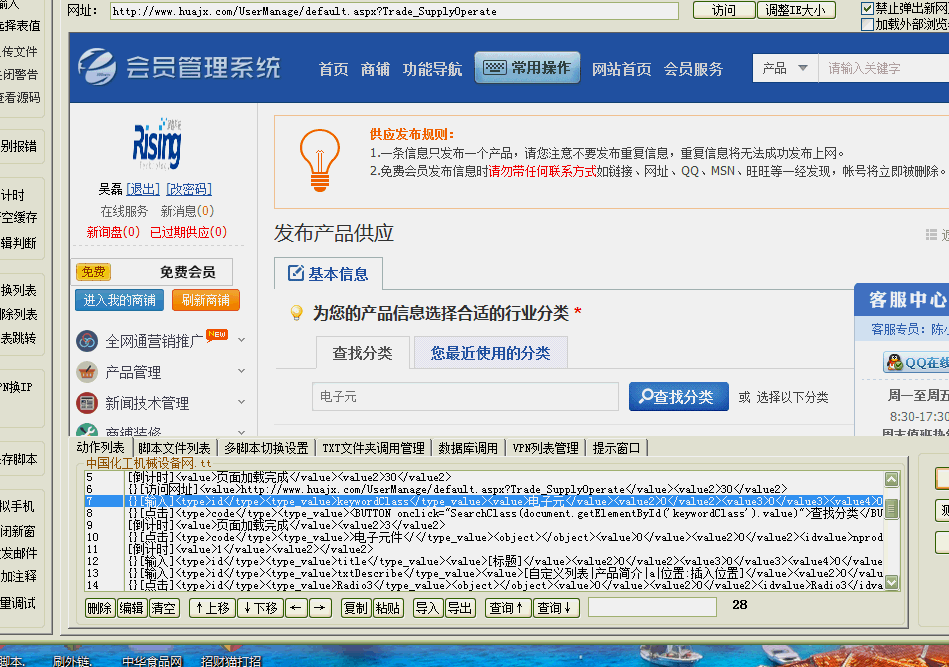Open the 产品 search type dropdown
This screenshot has width=949, height=667.
[785, 68]
